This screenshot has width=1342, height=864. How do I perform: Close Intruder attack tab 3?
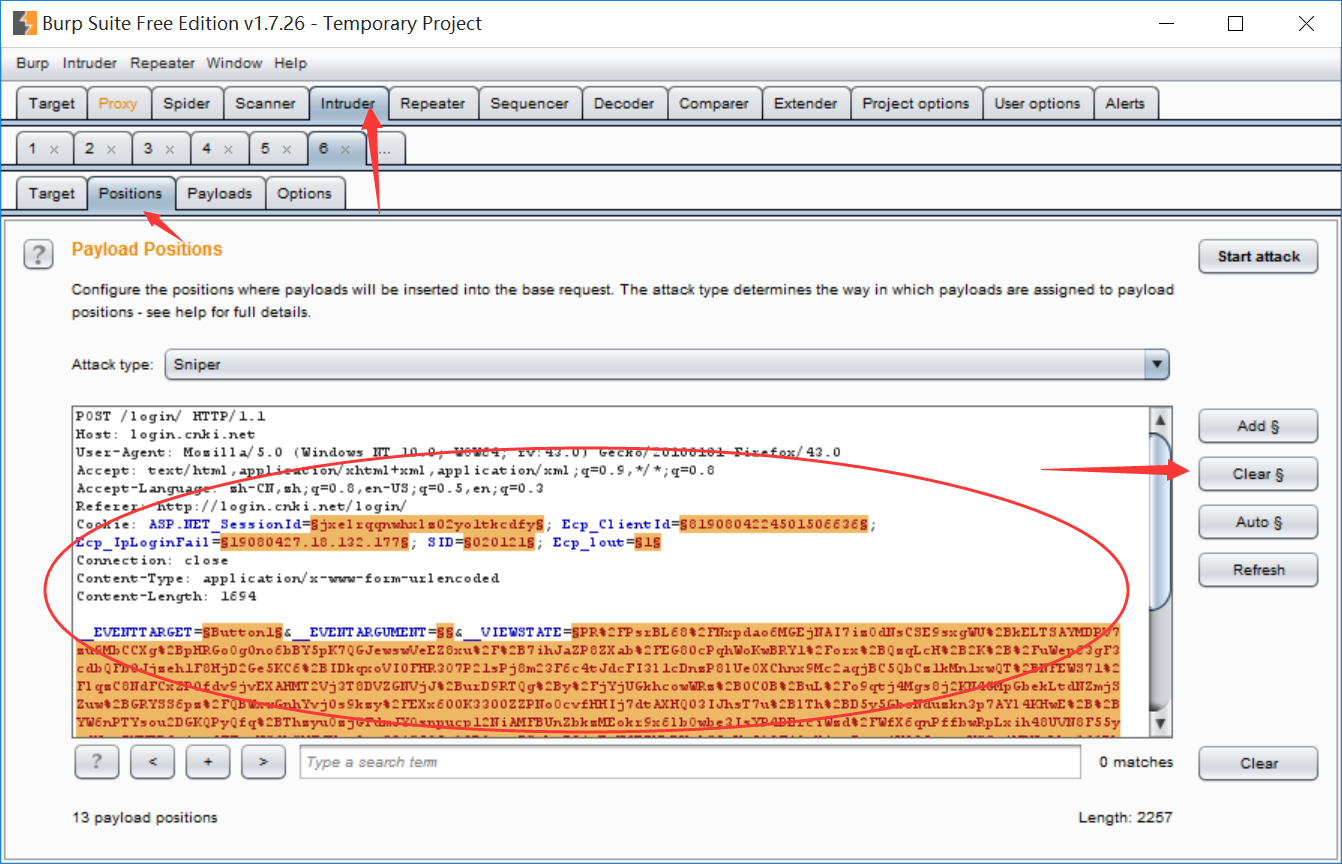pyautogui.click(x=170, y=149)
